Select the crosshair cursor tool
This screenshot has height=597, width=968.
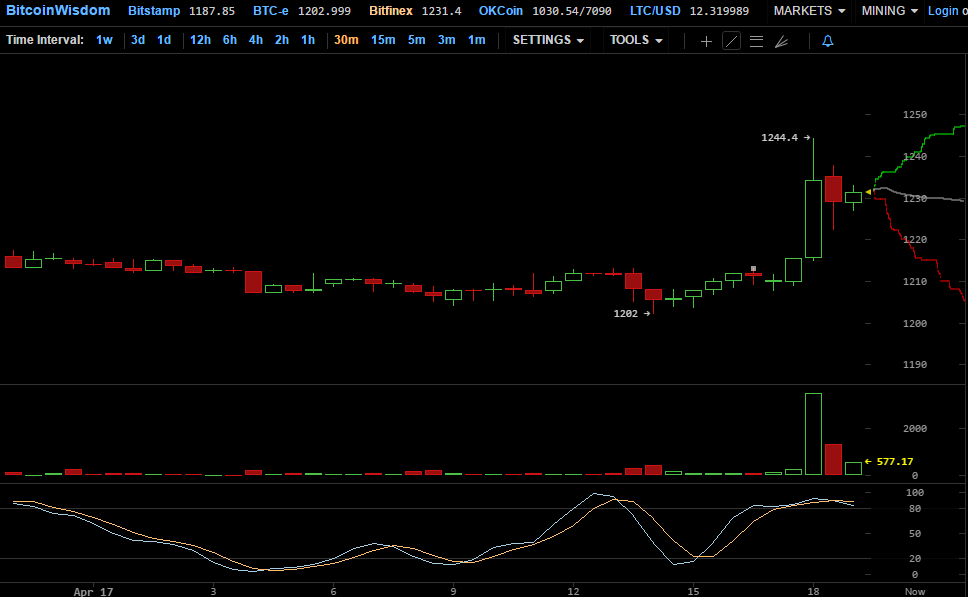pyautogui.click(x=706, y=41)
